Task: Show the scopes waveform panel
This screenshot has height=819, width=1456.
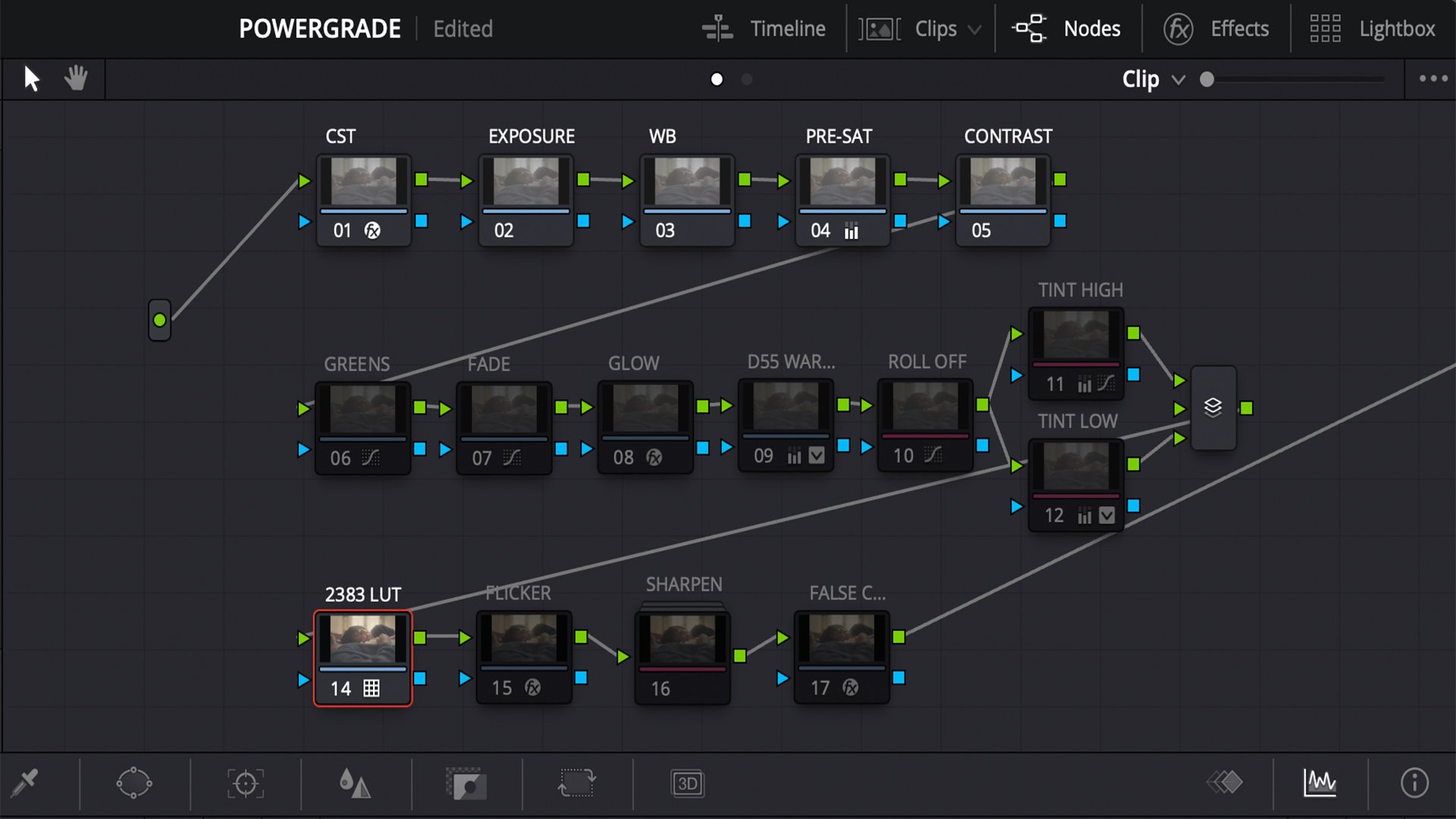Action: point(1320,783)
